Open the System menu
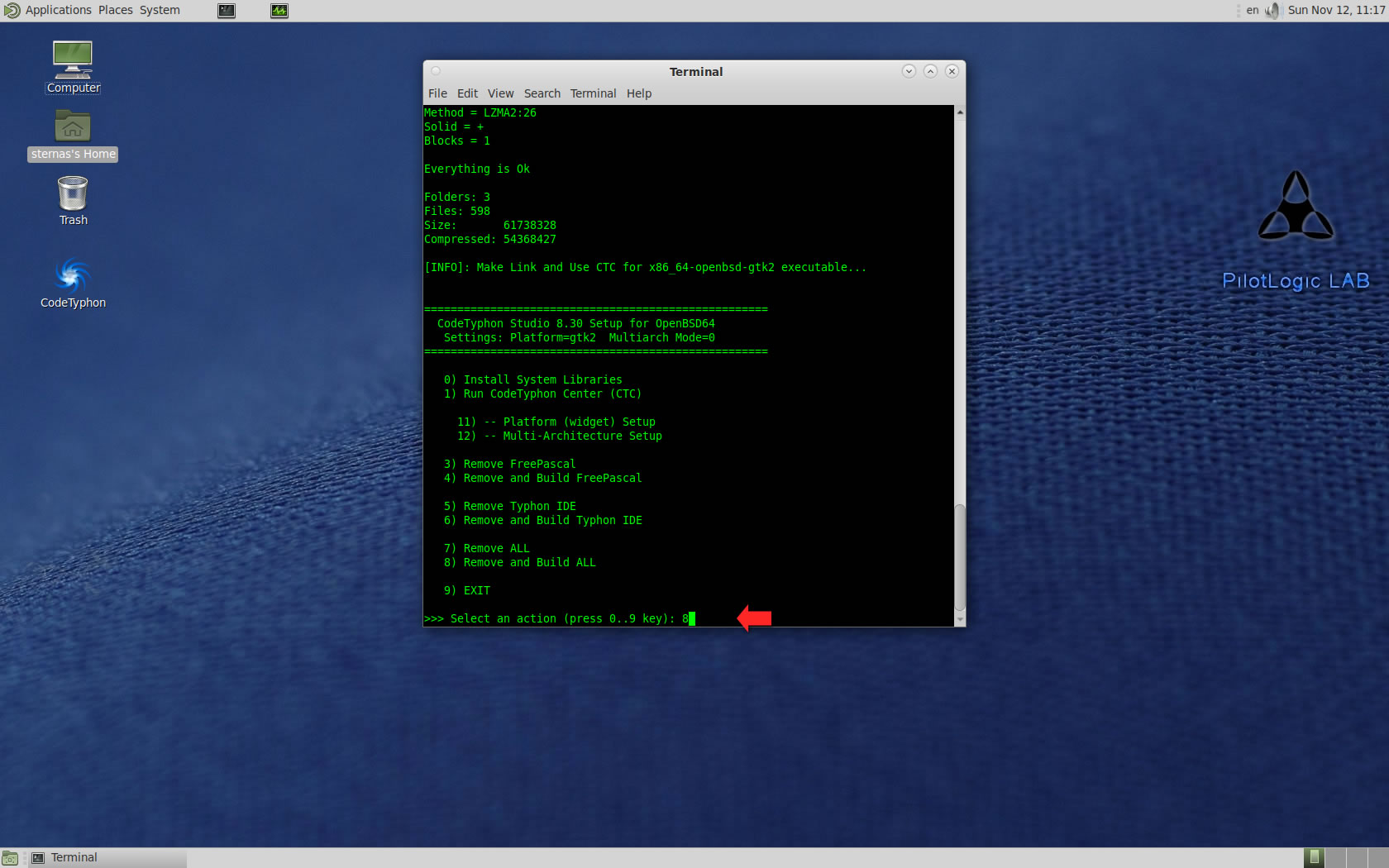Viewport: 1389px width, 868px height. [x=160, y=11]
